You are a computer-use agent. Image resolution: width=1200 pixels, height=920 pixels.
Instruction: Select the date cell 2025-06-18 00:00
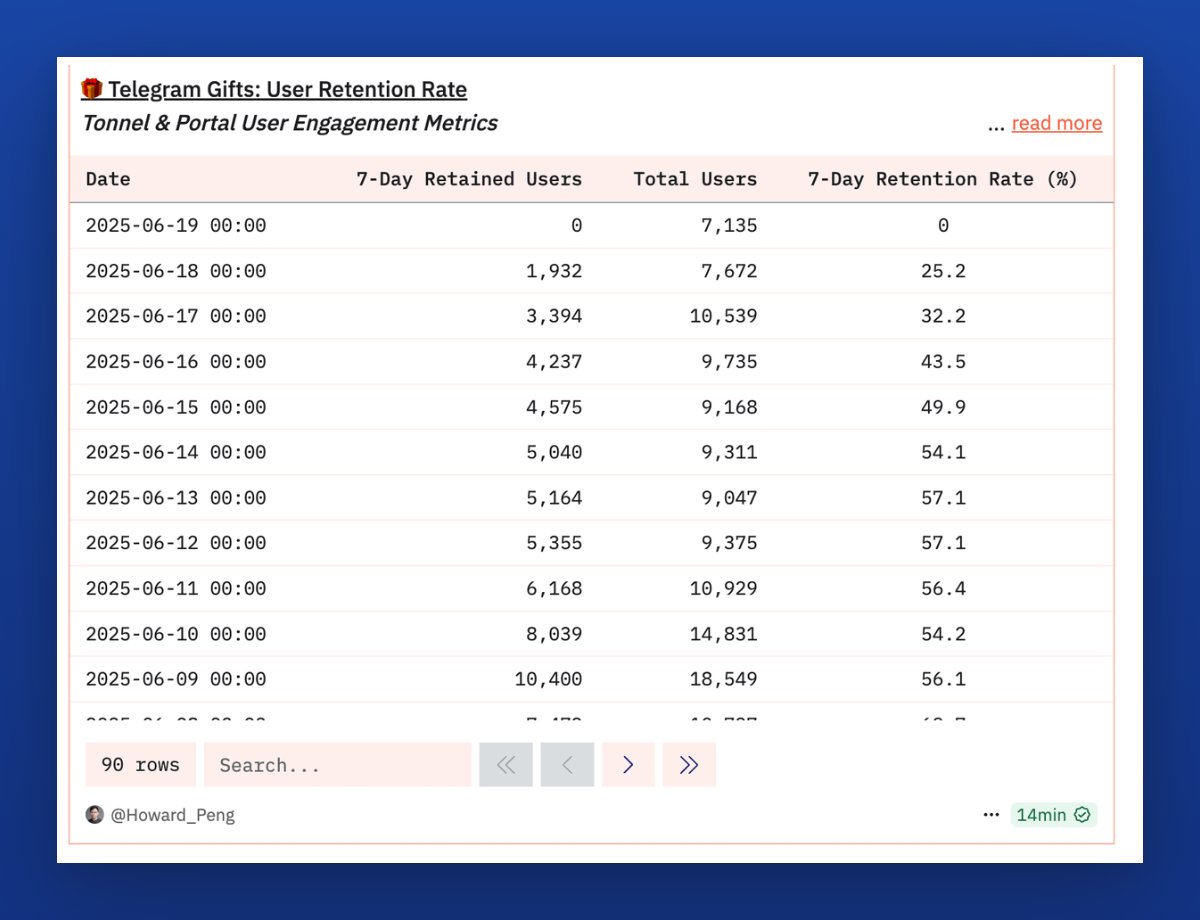click(176, 271)
